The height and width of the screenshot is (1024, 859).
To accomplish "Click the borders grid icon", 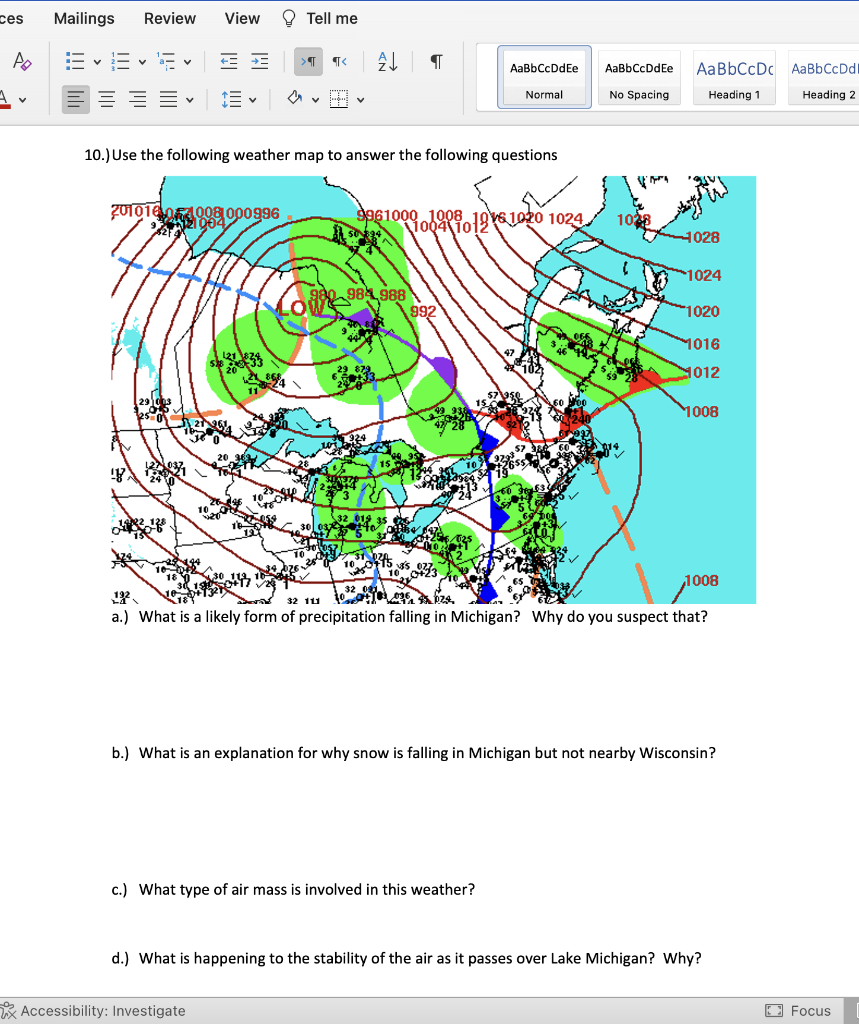I will (x=338, y=99).
